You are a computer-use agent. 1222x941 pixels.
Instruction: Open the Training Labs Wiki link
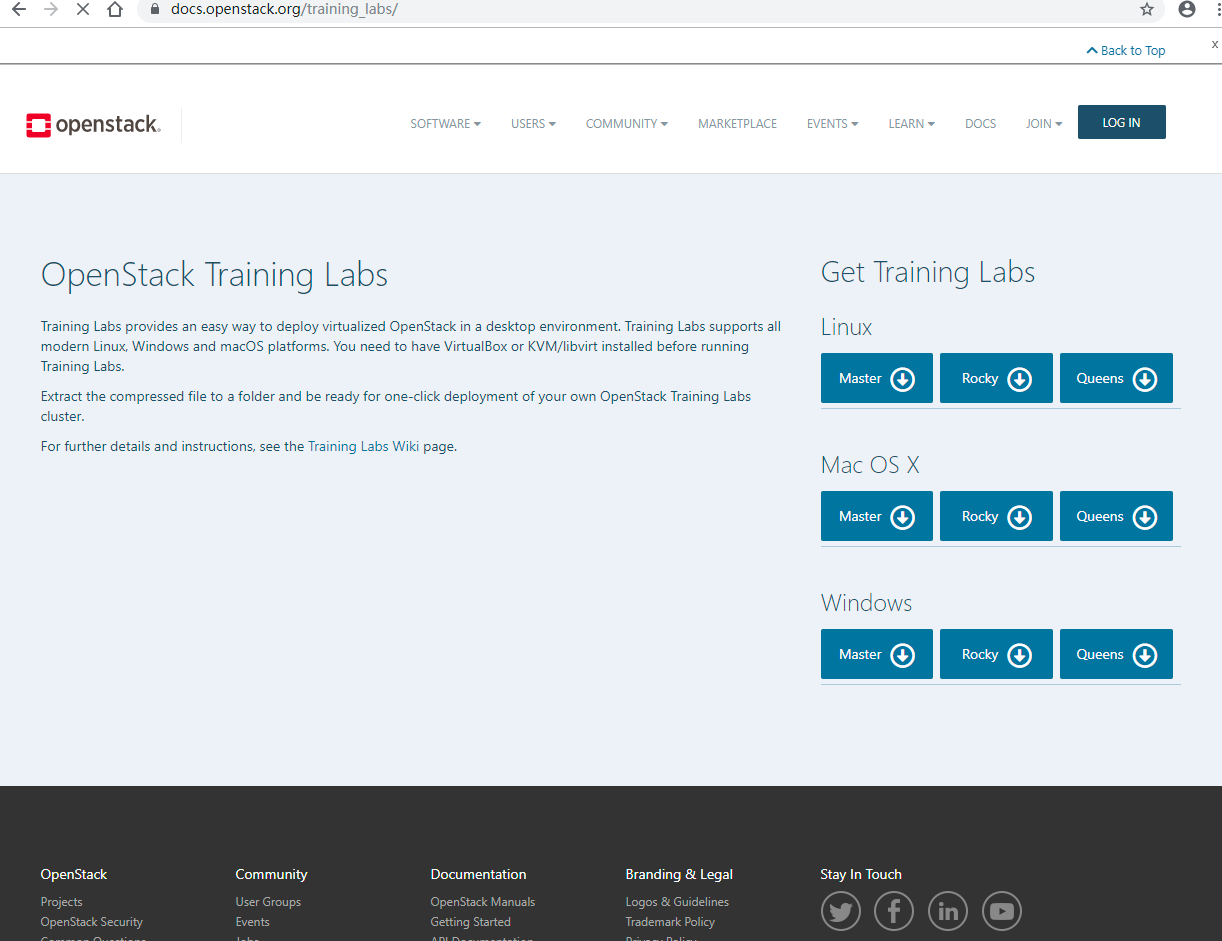[363, 447]
